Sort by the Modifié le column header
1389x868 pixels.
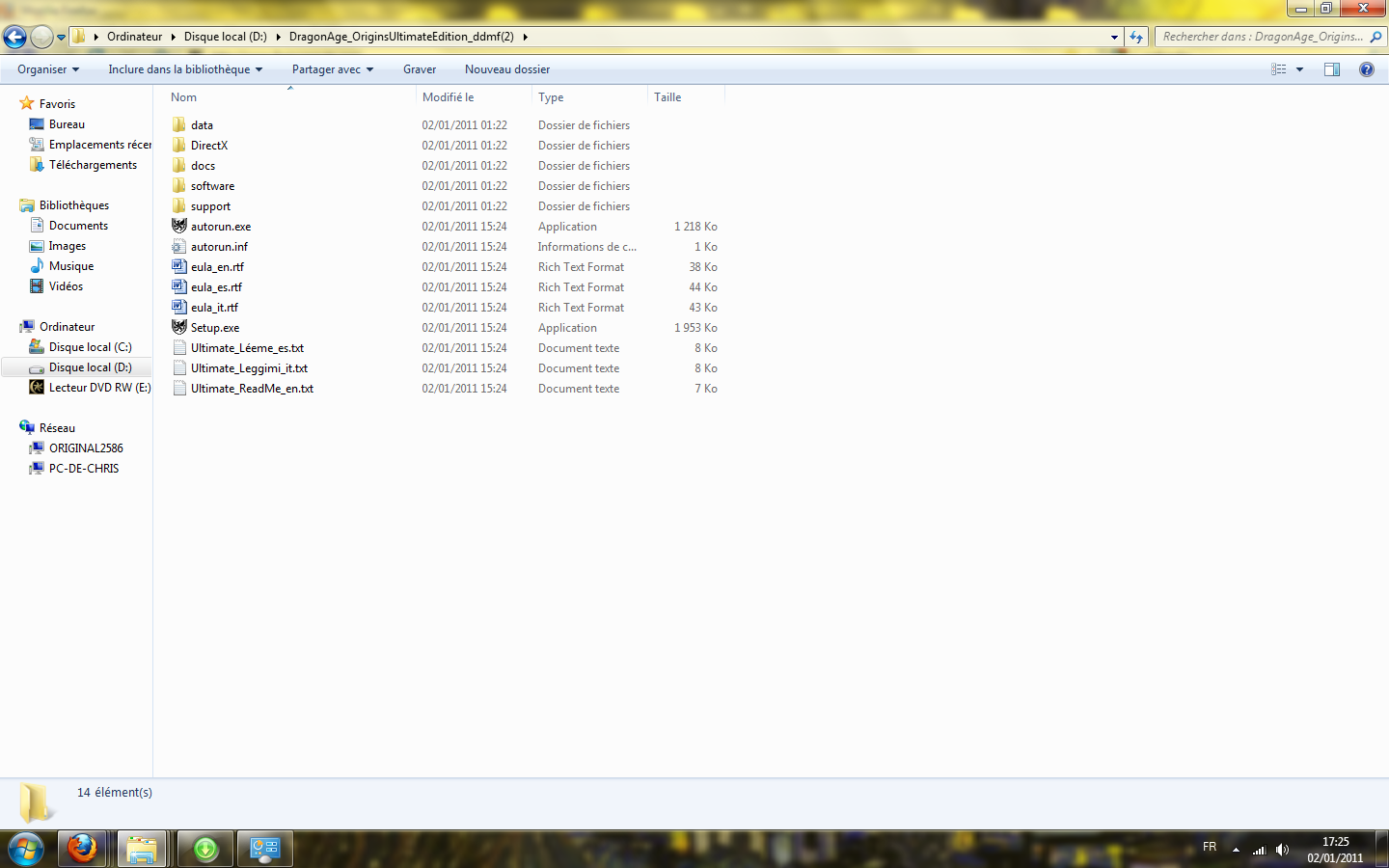(x=474, y=97)
